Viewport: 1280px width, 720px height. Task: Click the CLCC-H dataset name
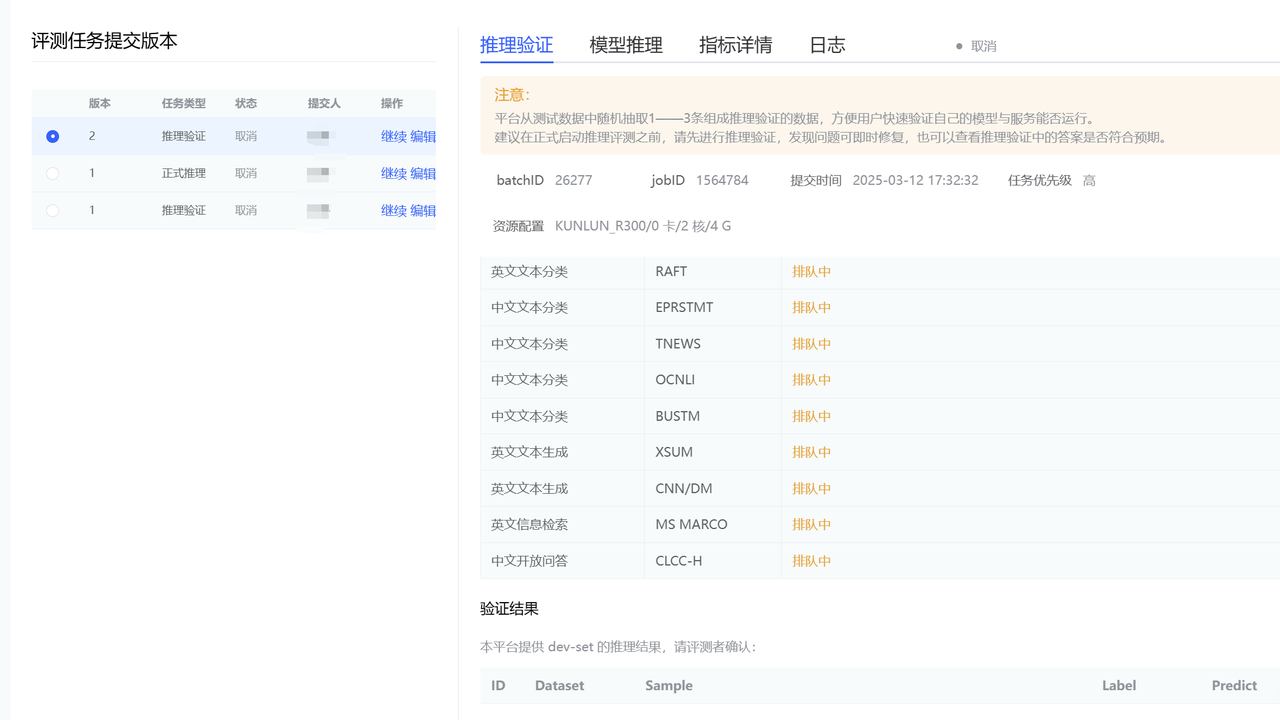point(678,561)
